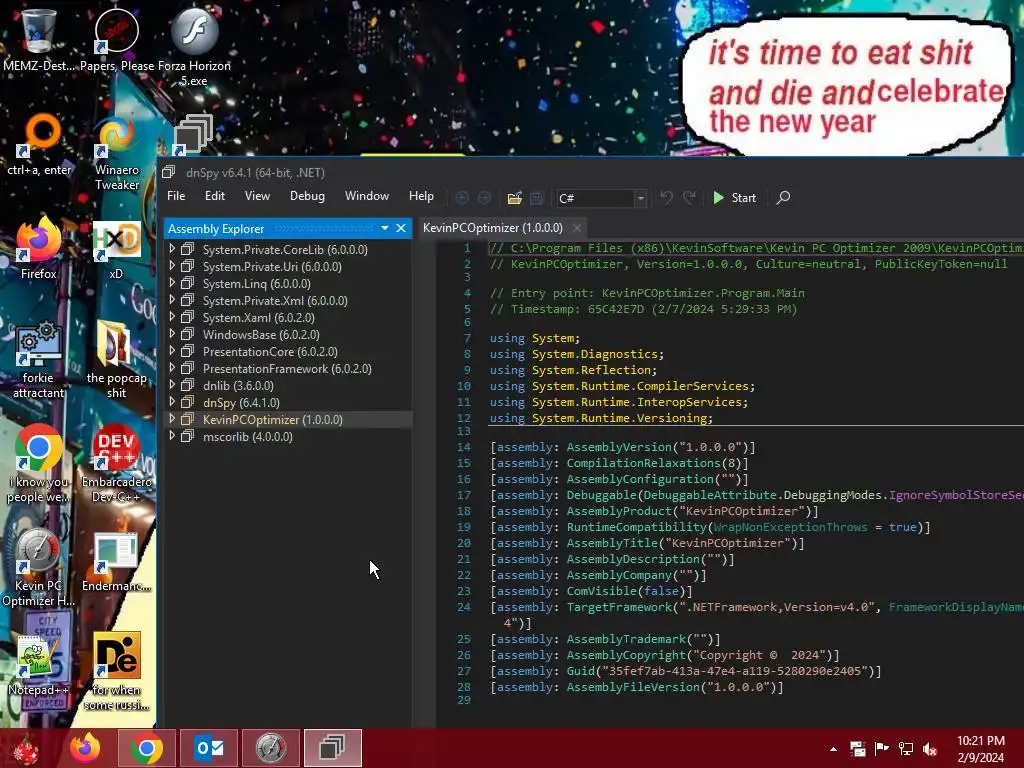Open the Chrome desktop shortcut
This screenshot has height=768, width=1024.
(39, 464)
